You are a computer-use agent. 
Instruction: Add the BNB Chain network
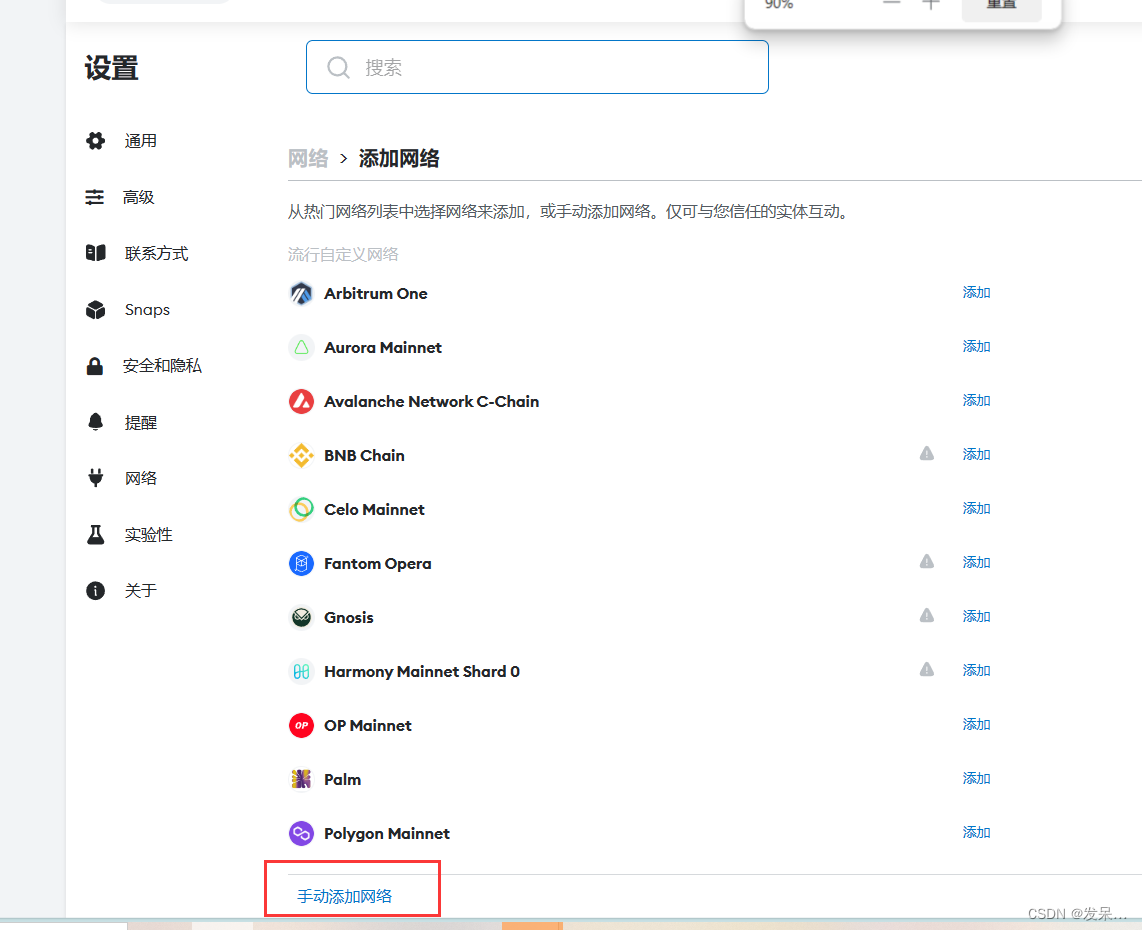tap(976, 454)
